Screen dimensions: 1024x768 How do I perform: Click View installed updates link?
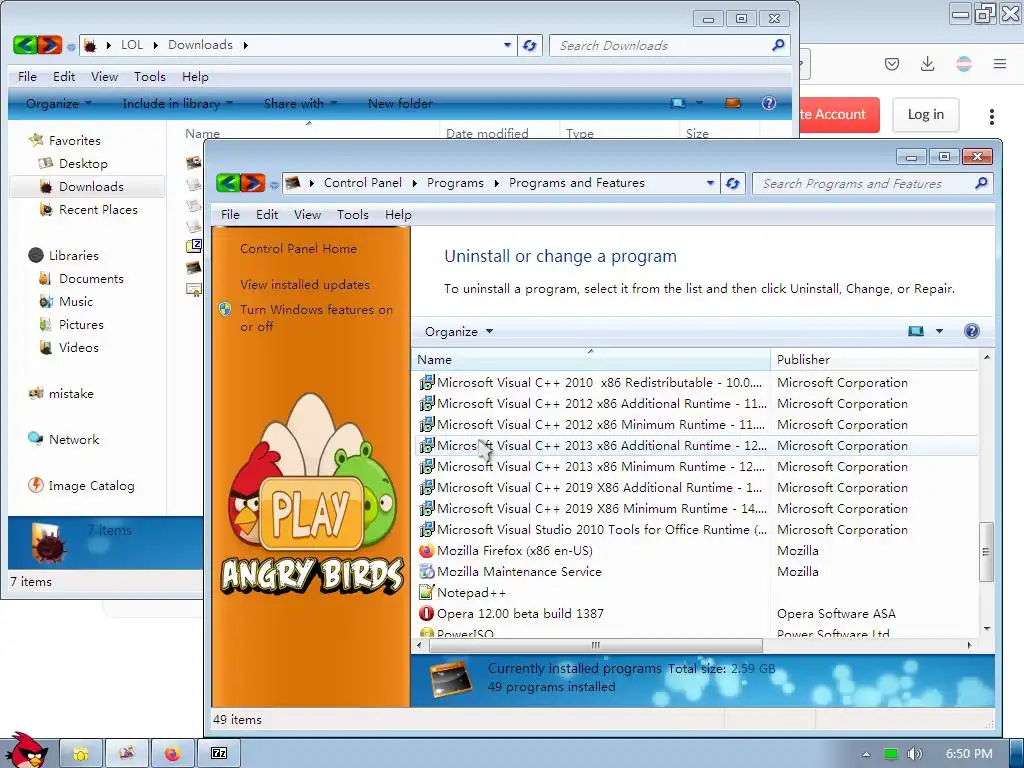[305, 285]
